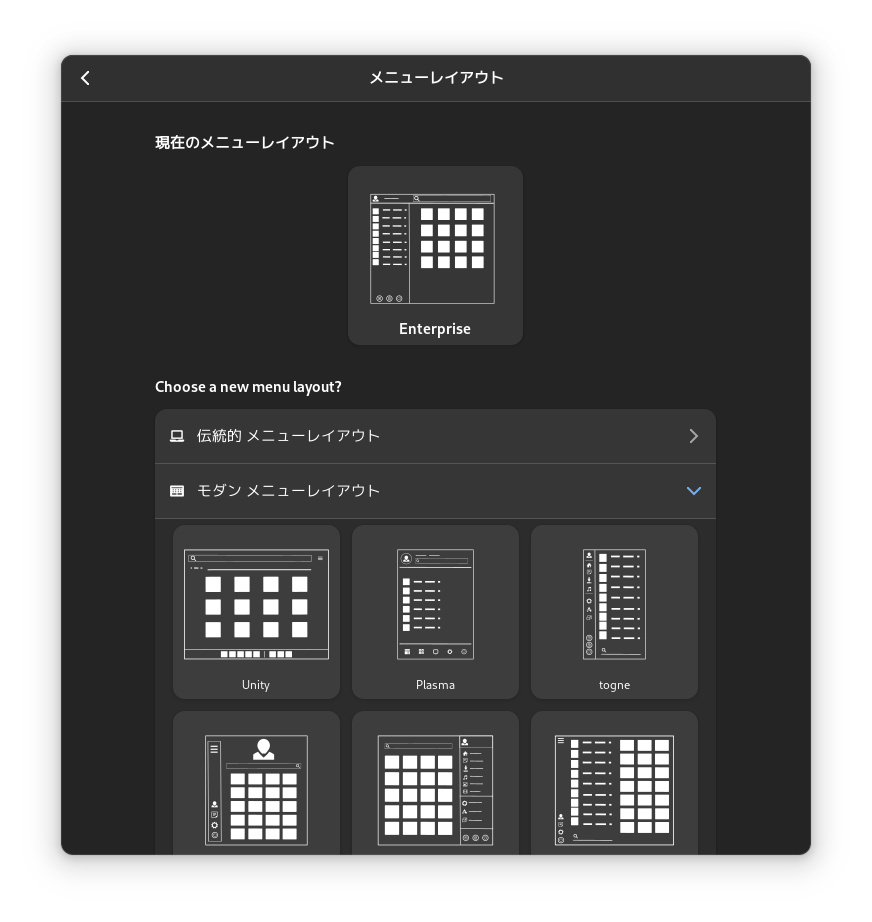Click the grid icon beside モダン メニューレイアウト
This screenshot has height=922, width=872.
point(177,491)
